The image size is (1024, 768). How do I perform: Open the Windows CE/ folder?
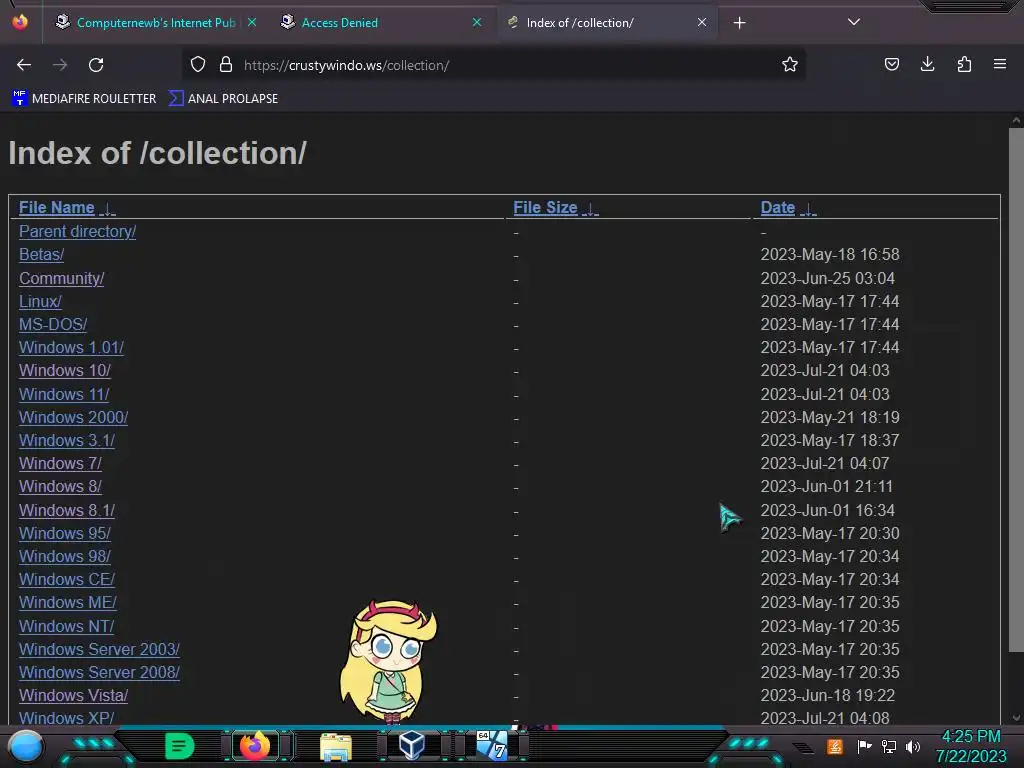click(67, 579)
